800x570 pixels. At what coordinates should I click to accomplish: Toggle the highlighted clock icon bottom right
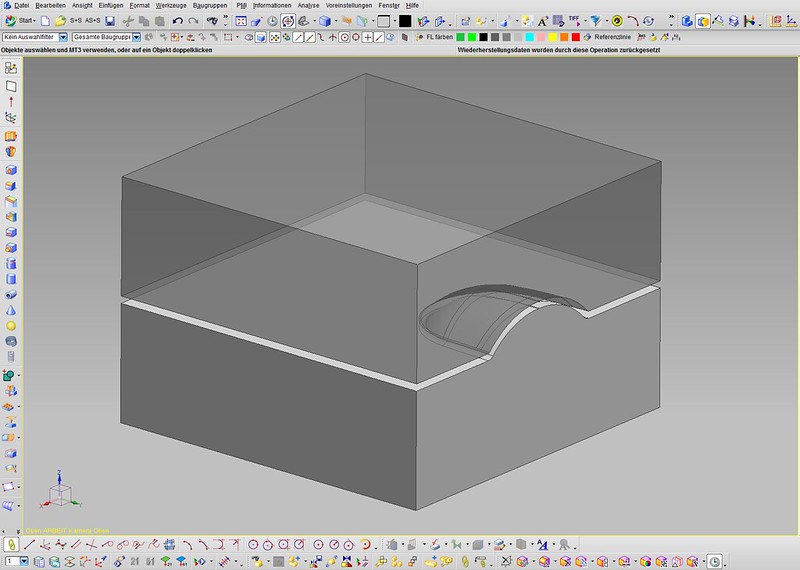(x=715, y=562)
